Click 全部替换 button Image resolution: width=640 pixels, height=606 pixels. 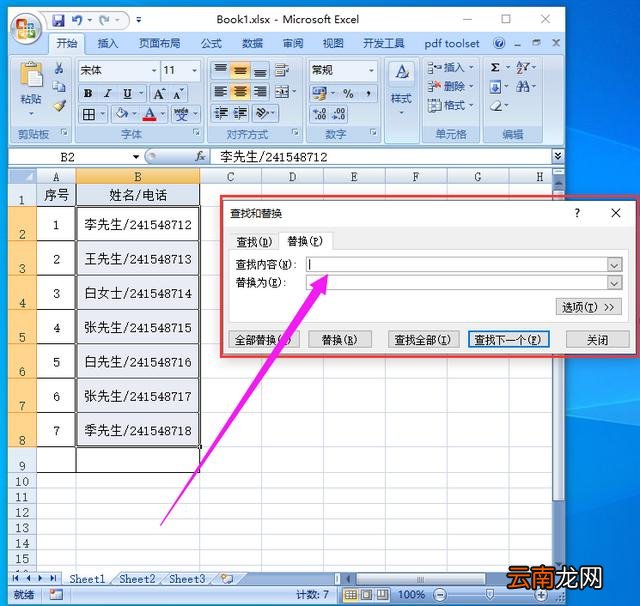coord(263,340)
